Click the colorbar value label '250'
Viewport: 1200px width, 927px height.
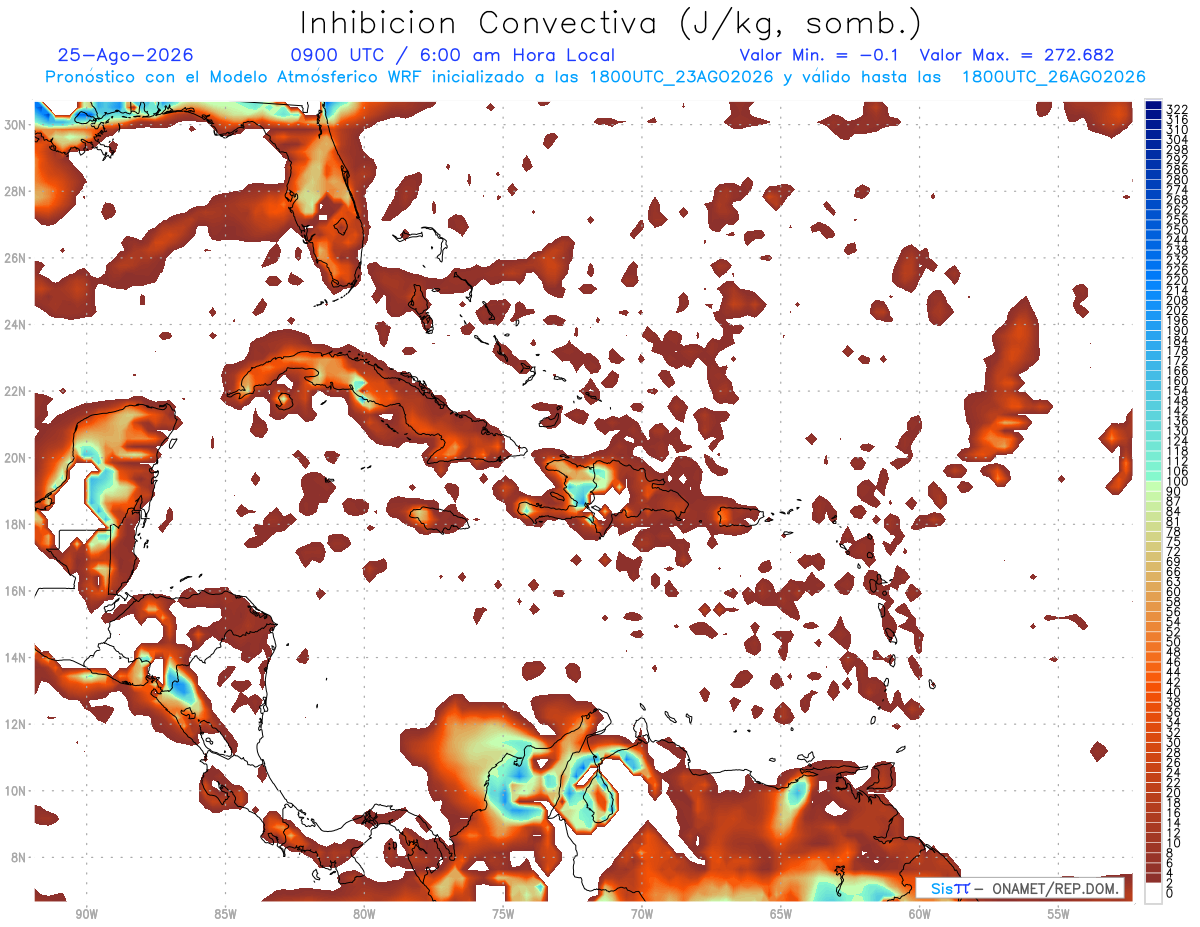coord(1177,230)
